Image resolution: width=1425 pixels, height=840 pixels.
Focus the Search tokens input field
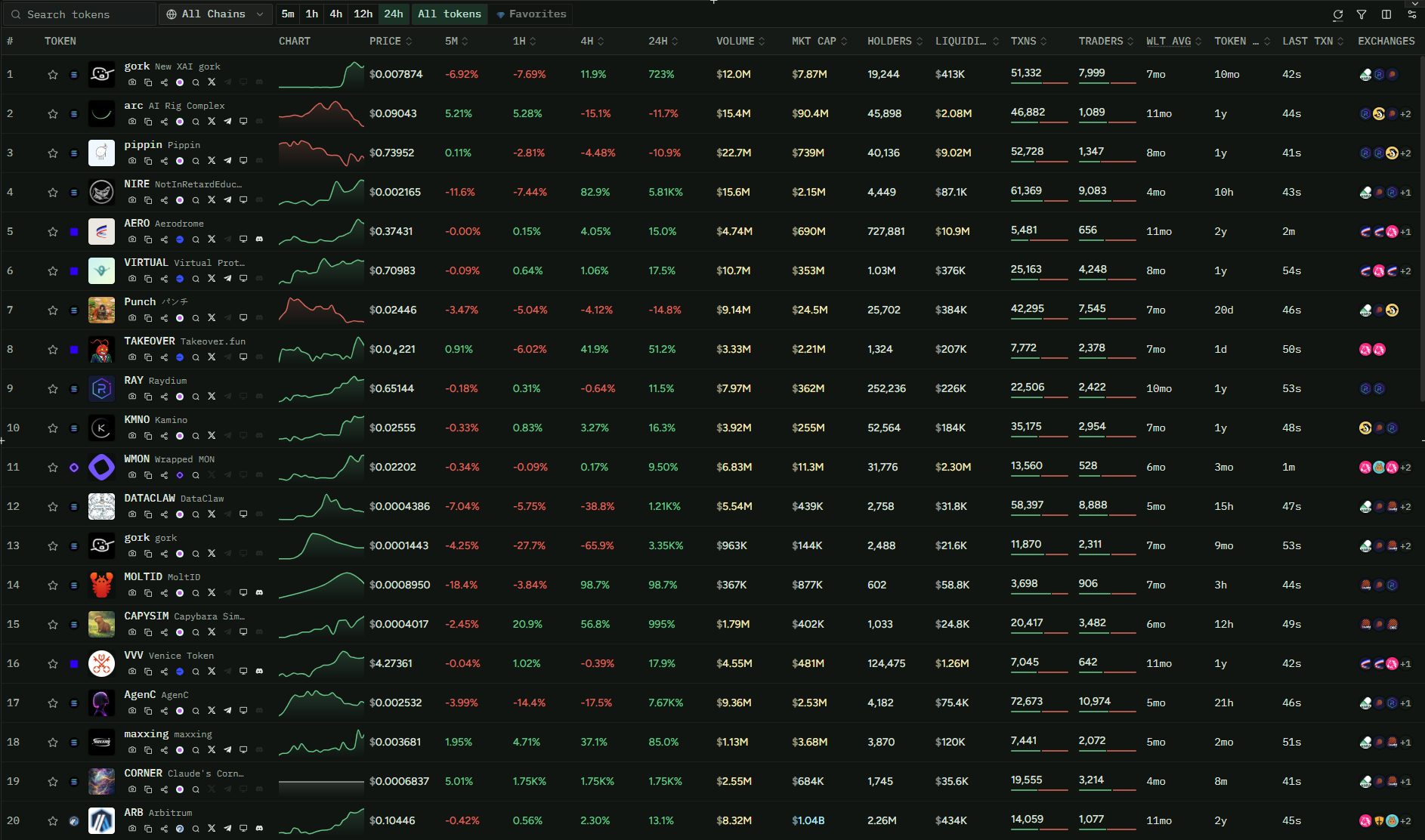coord(83,14)
